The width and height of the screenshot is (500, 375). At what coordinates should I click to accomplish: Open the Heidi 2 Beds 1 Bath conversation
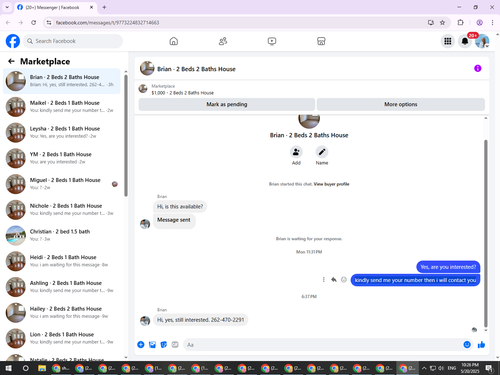[x=62, y=261]
